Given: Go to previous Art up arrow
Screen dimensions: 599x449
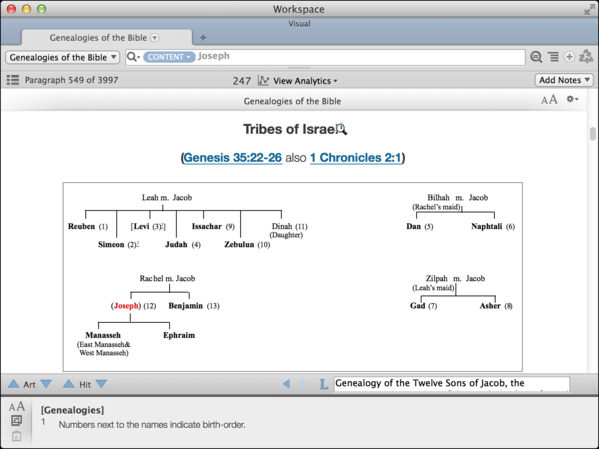Looking at the screenshot, I should tap(13, 384).
